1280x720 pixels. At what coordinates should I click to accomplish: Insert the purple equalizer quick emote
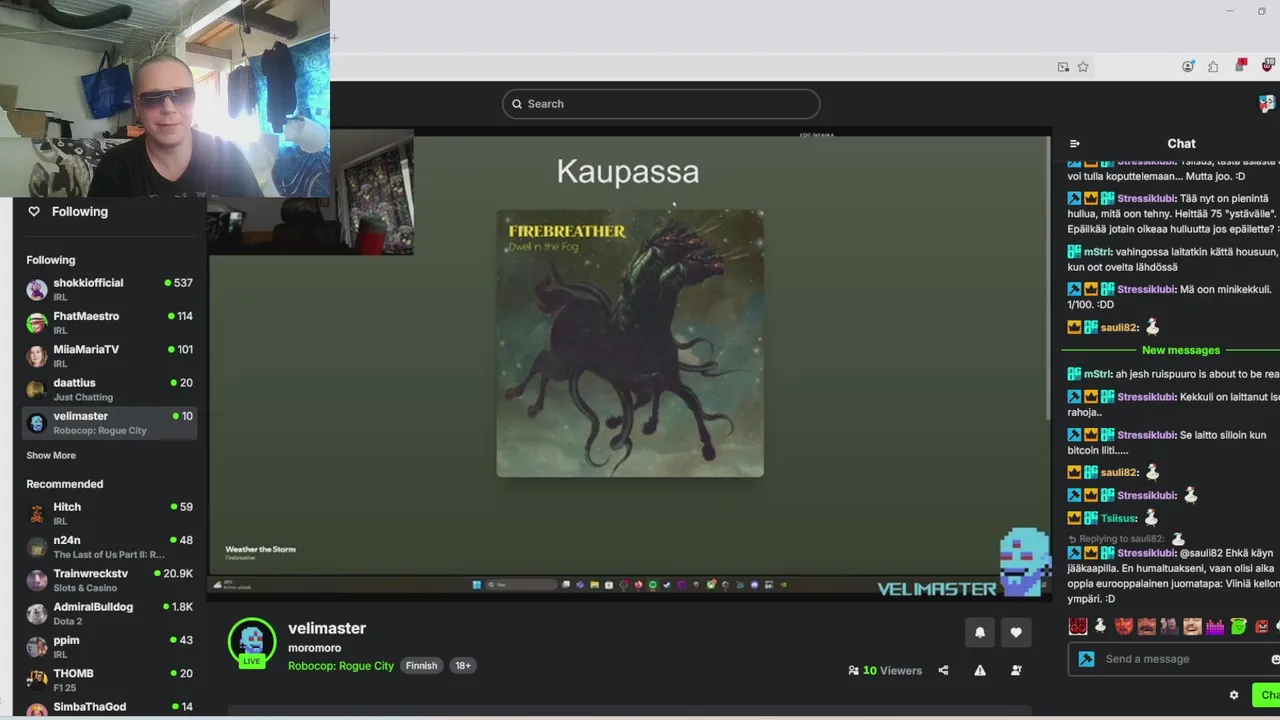point(1215,627)
